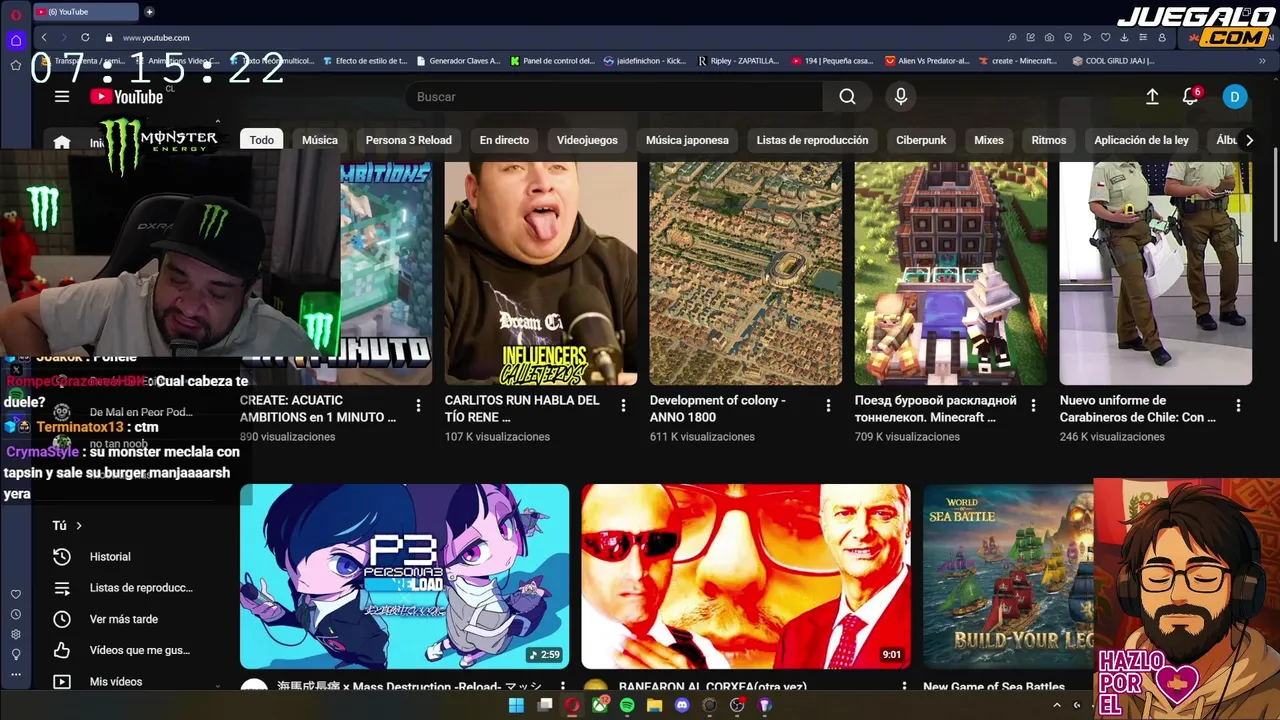Select the Todo filter chip
1280x720 pixels.
(262, 140)
